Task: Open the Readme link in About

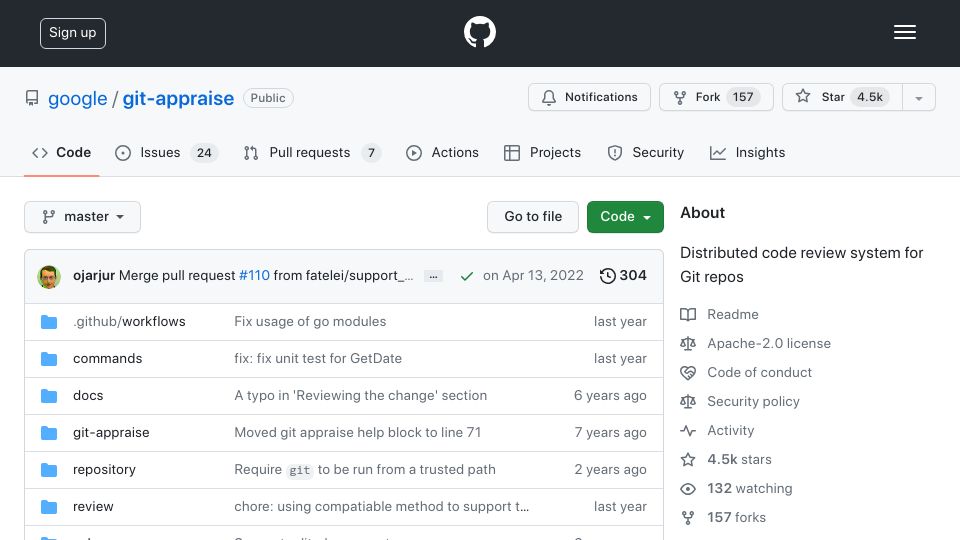Action: [732, 314]
